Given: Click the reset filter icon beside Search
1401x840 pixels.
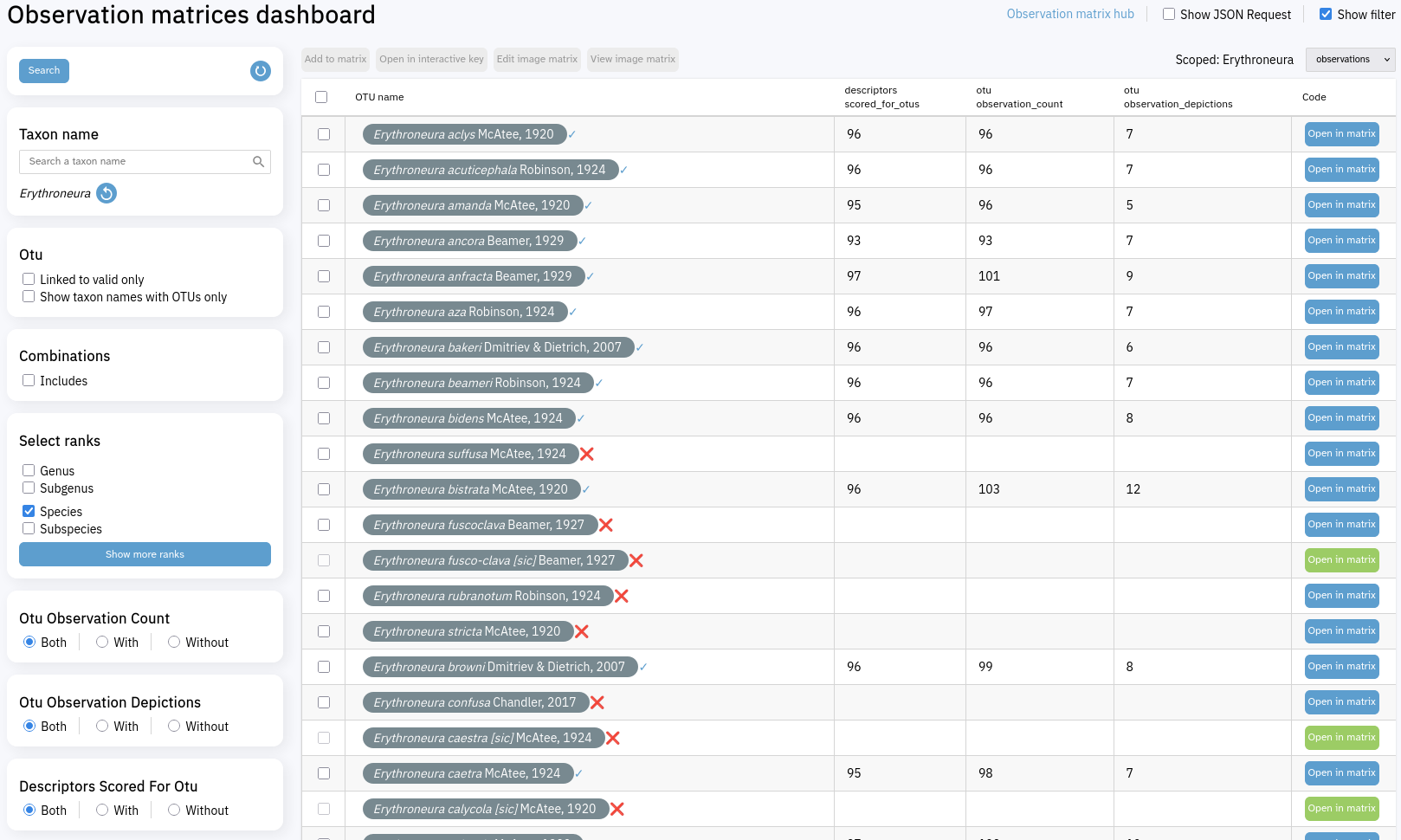Looking at the screenshot, I should 260,71.
